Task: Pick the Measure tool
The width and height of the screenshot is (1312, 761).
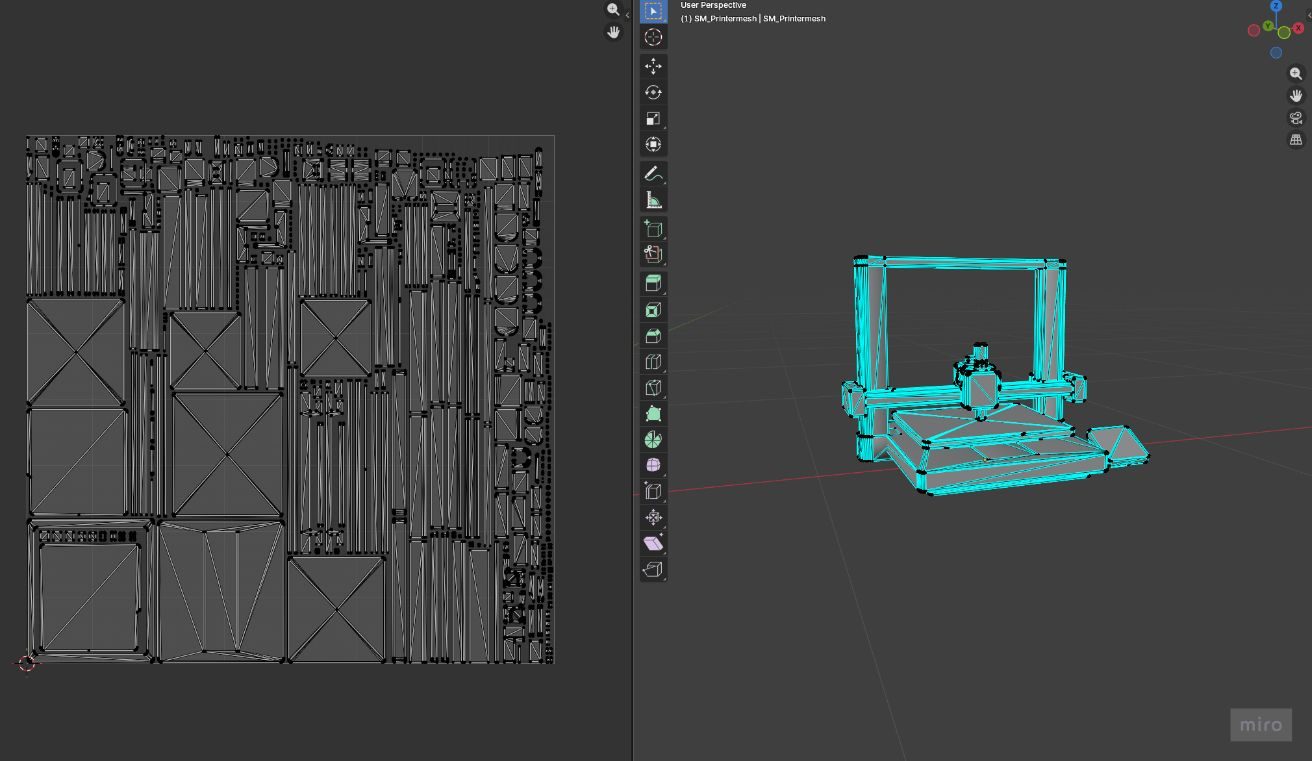Action: (653, 200)
